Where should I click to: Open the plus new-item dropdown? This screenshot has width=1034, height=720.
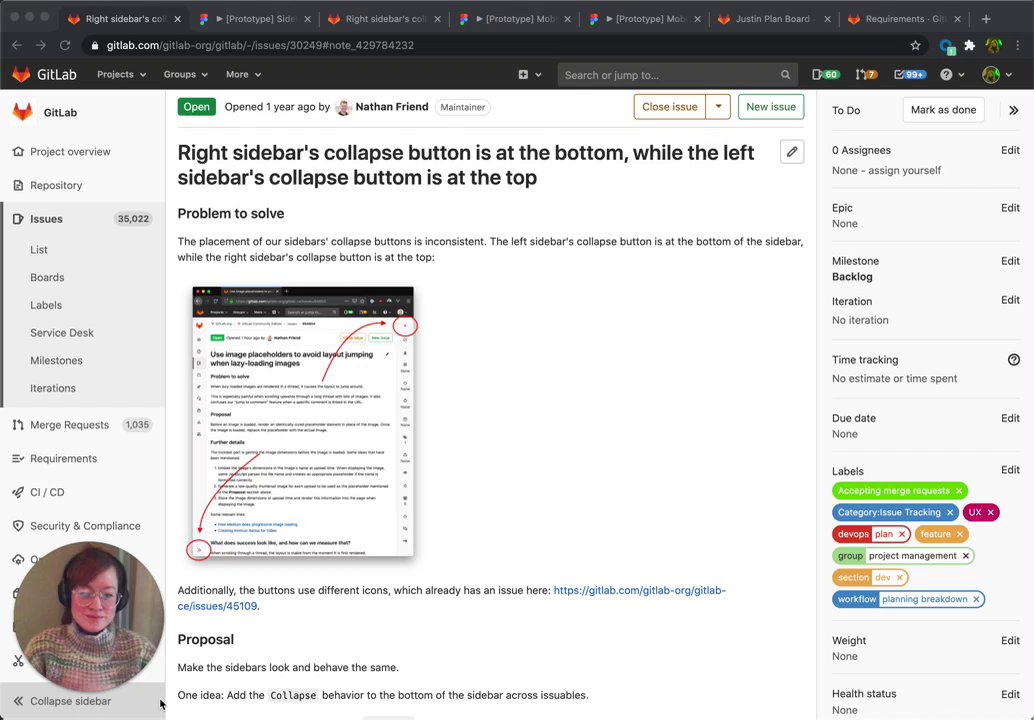point(530,75)
